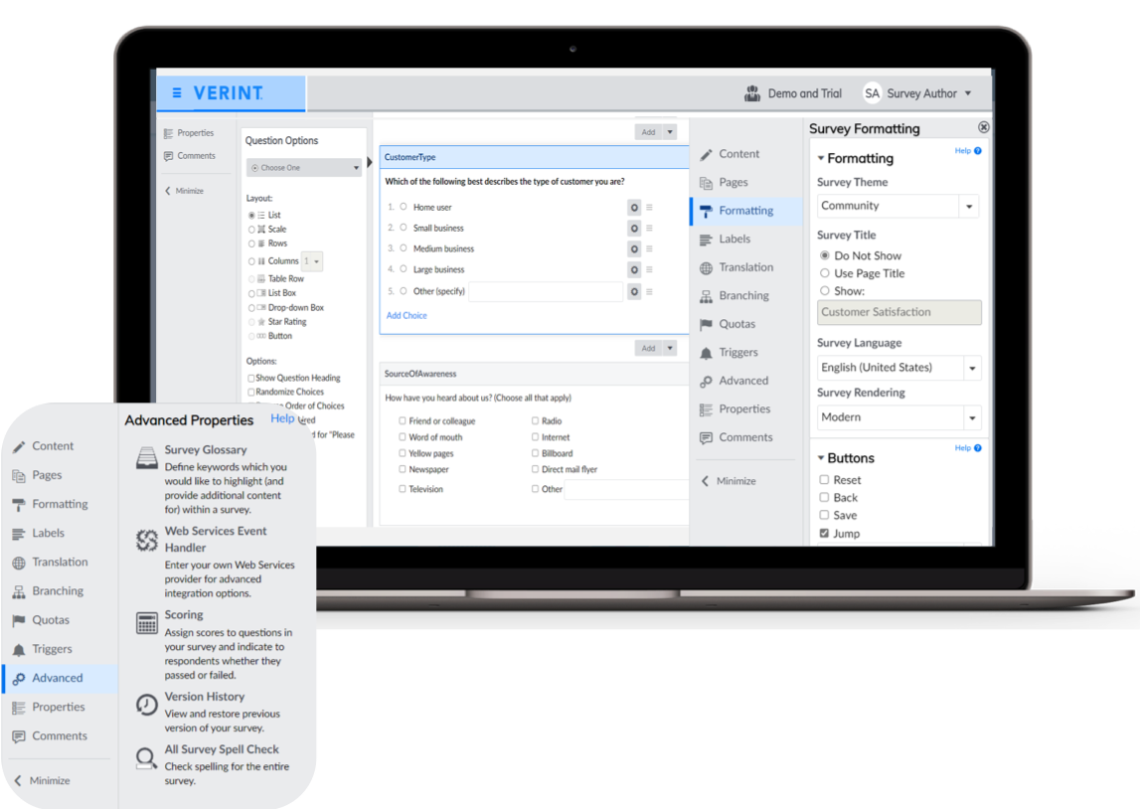Expand the Survey Language dropdown
Screen dimensions: 1140x809
(x=970, y=368)
